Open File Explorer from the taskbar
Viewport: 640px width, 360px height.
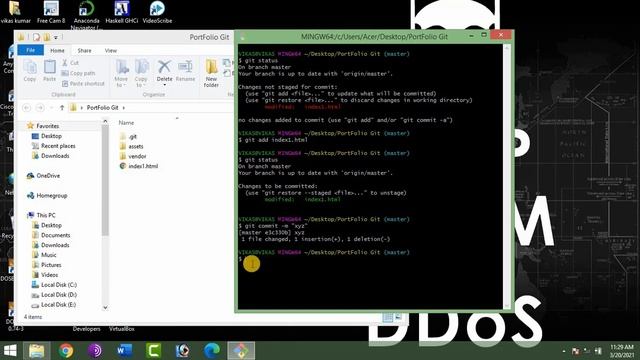pyautogui.click(x=36, y=351)
